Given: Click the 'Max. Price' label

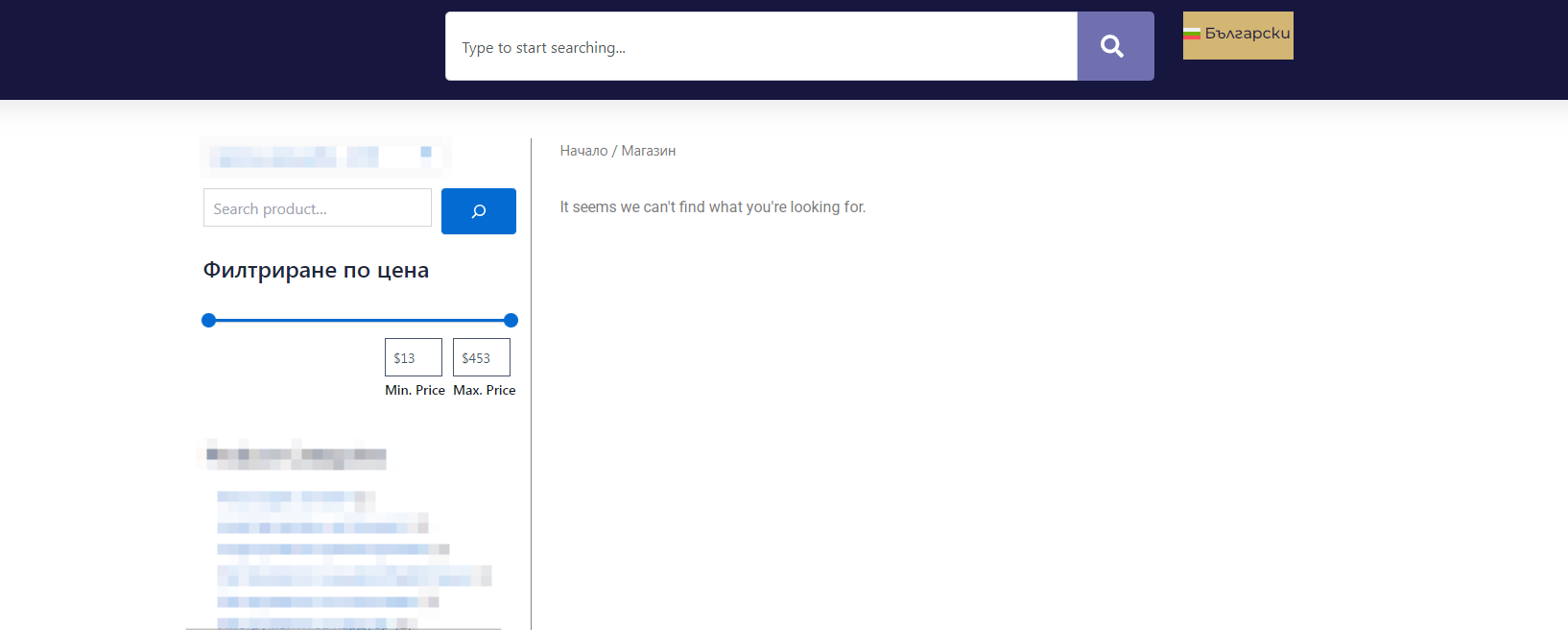Looking at the screenshot, I should (485, 390).
